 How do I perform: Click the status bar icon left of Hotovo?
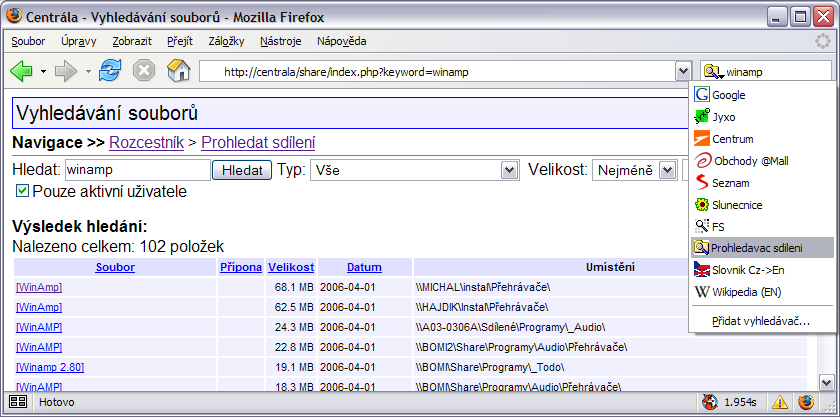tap(17, 402)
